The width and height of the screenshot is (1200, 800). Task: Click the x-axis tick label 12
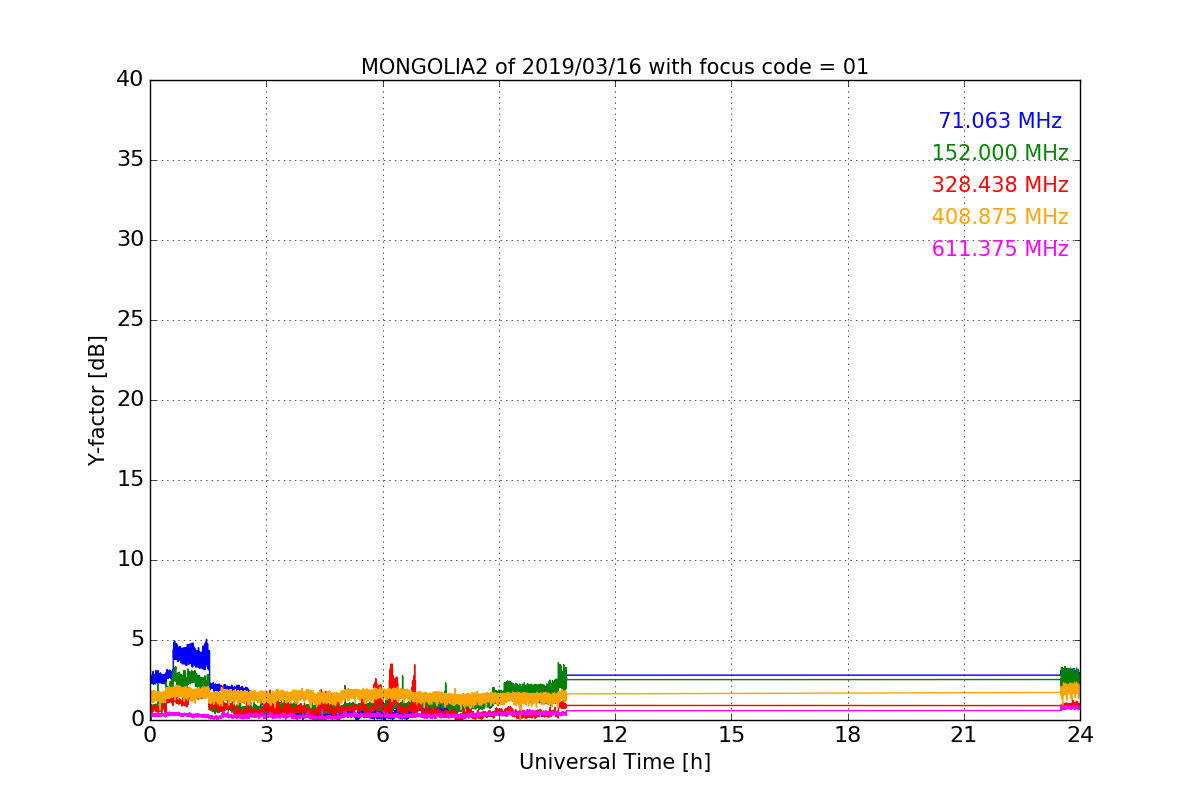[615, 734]
